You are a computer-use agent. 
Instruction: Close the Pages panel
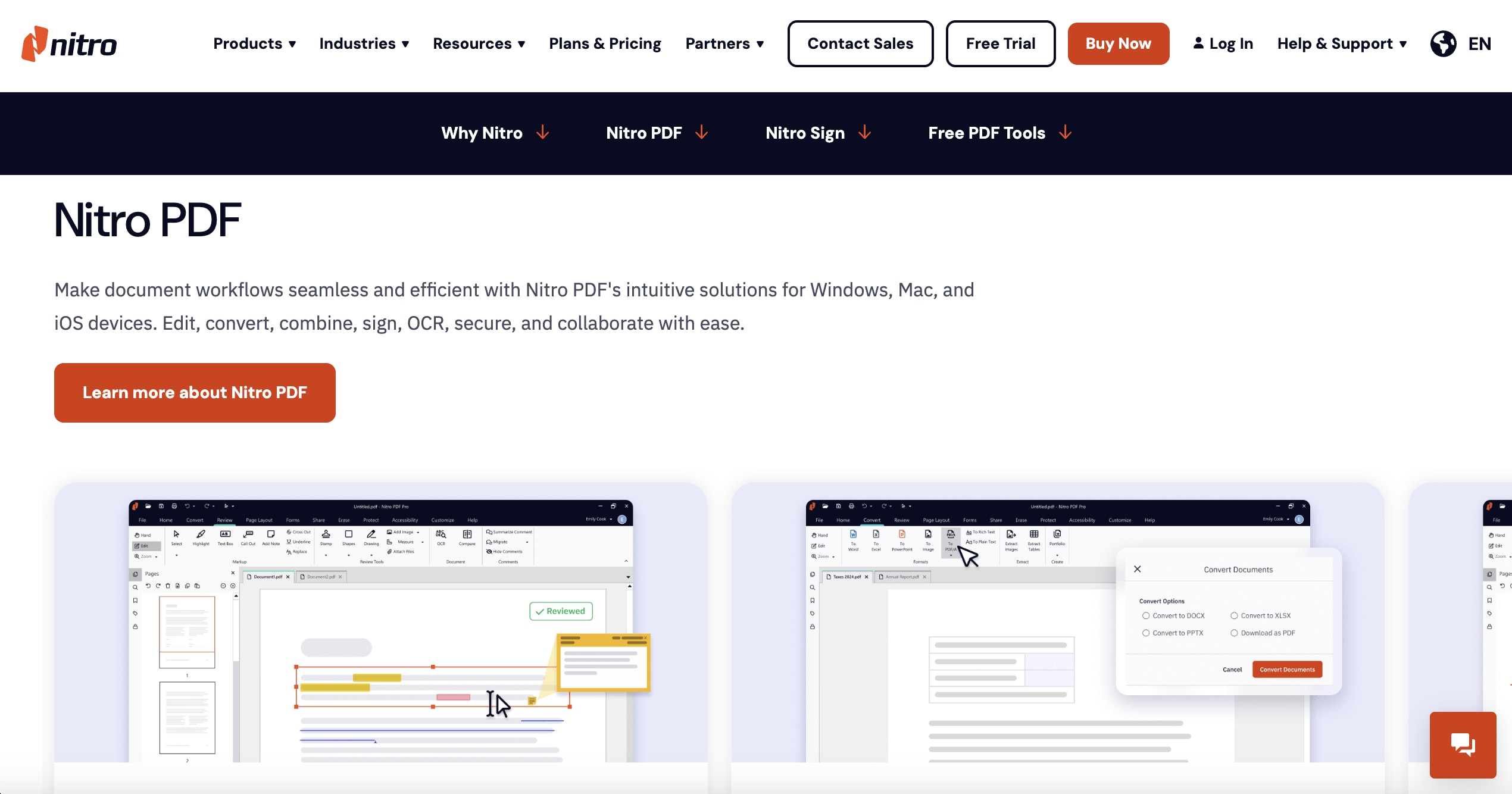233,573
